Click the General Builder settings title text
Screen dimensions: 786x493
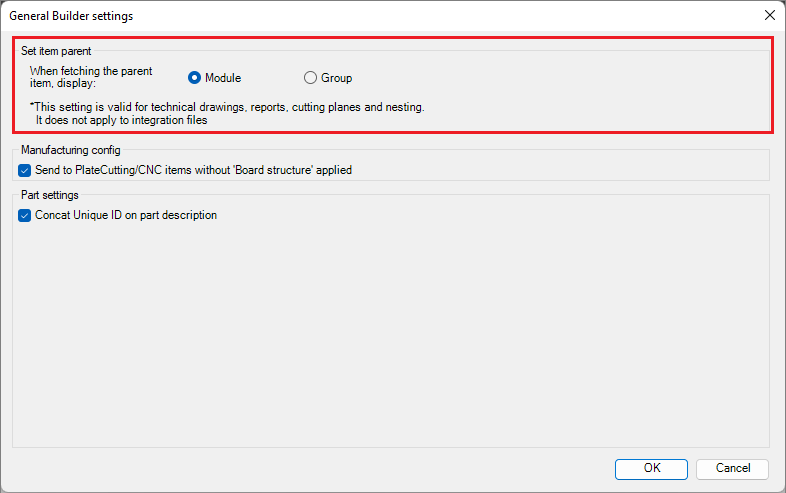71,16
